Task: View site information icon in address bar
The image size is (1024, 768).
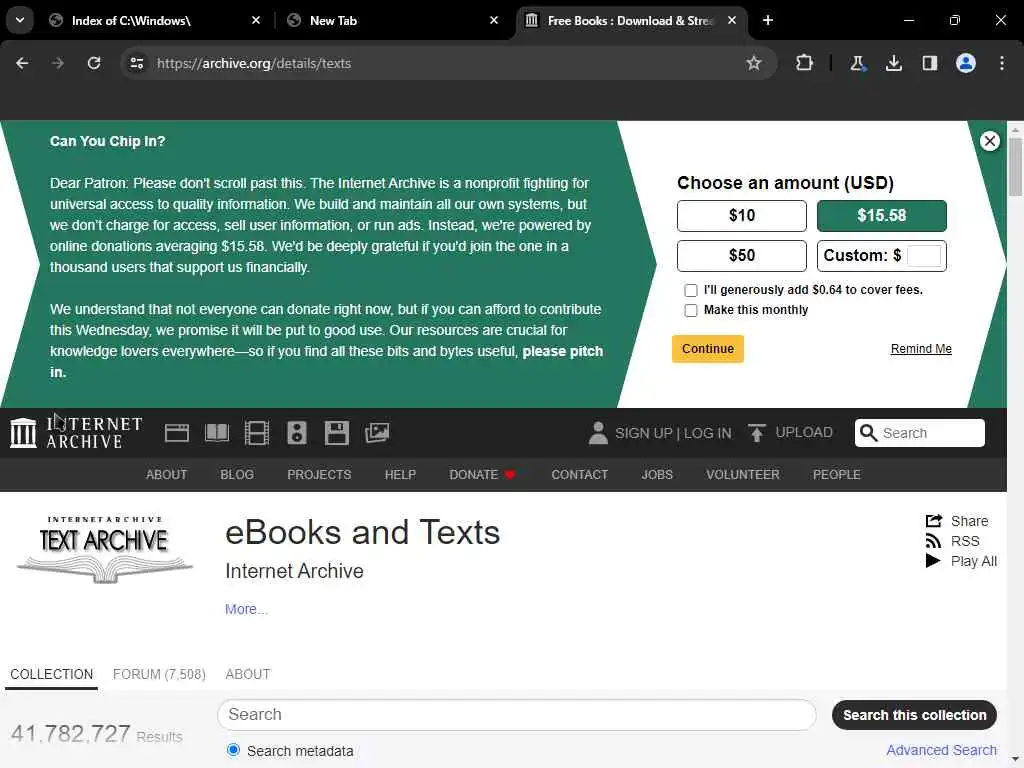Action: point(136,63)
